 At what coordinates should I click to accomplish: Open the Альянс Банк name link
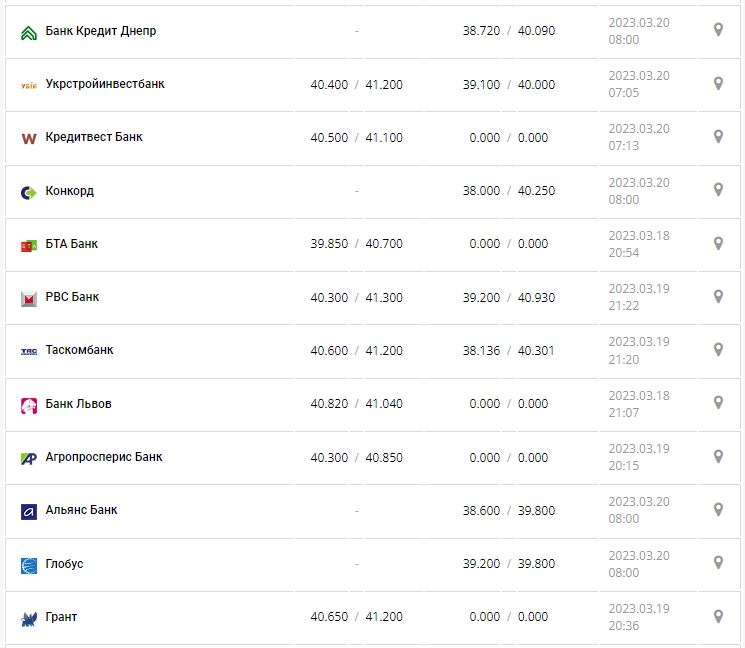[x=81, y=510]
